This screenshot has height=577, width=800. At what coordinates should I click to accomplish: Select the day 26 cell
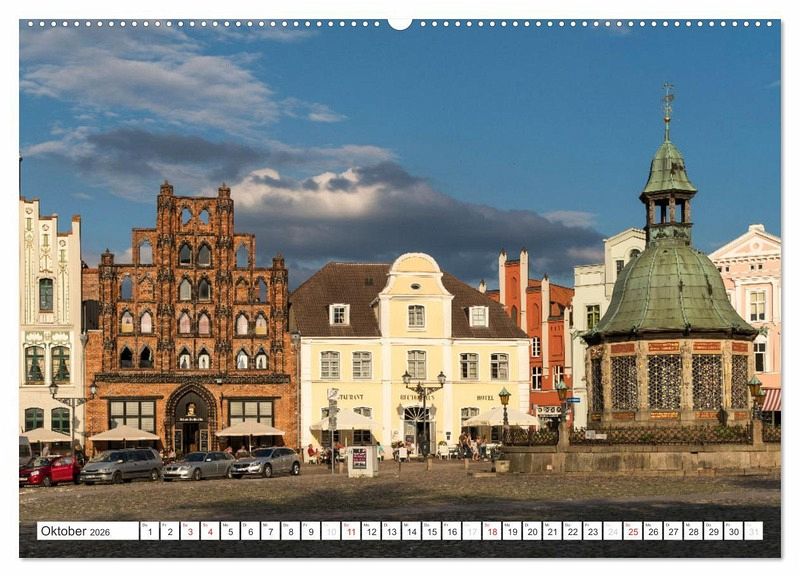point(653,531)
